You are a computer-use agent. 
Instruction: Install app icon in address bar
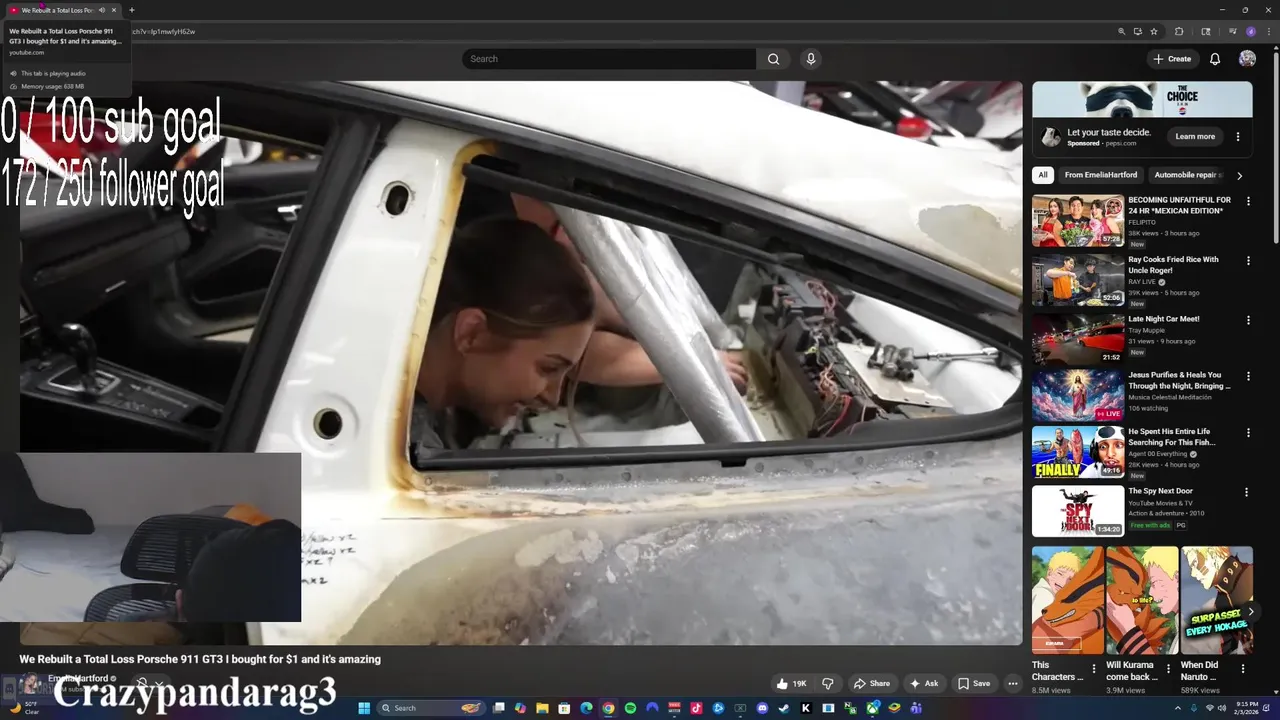point(1138,31)
